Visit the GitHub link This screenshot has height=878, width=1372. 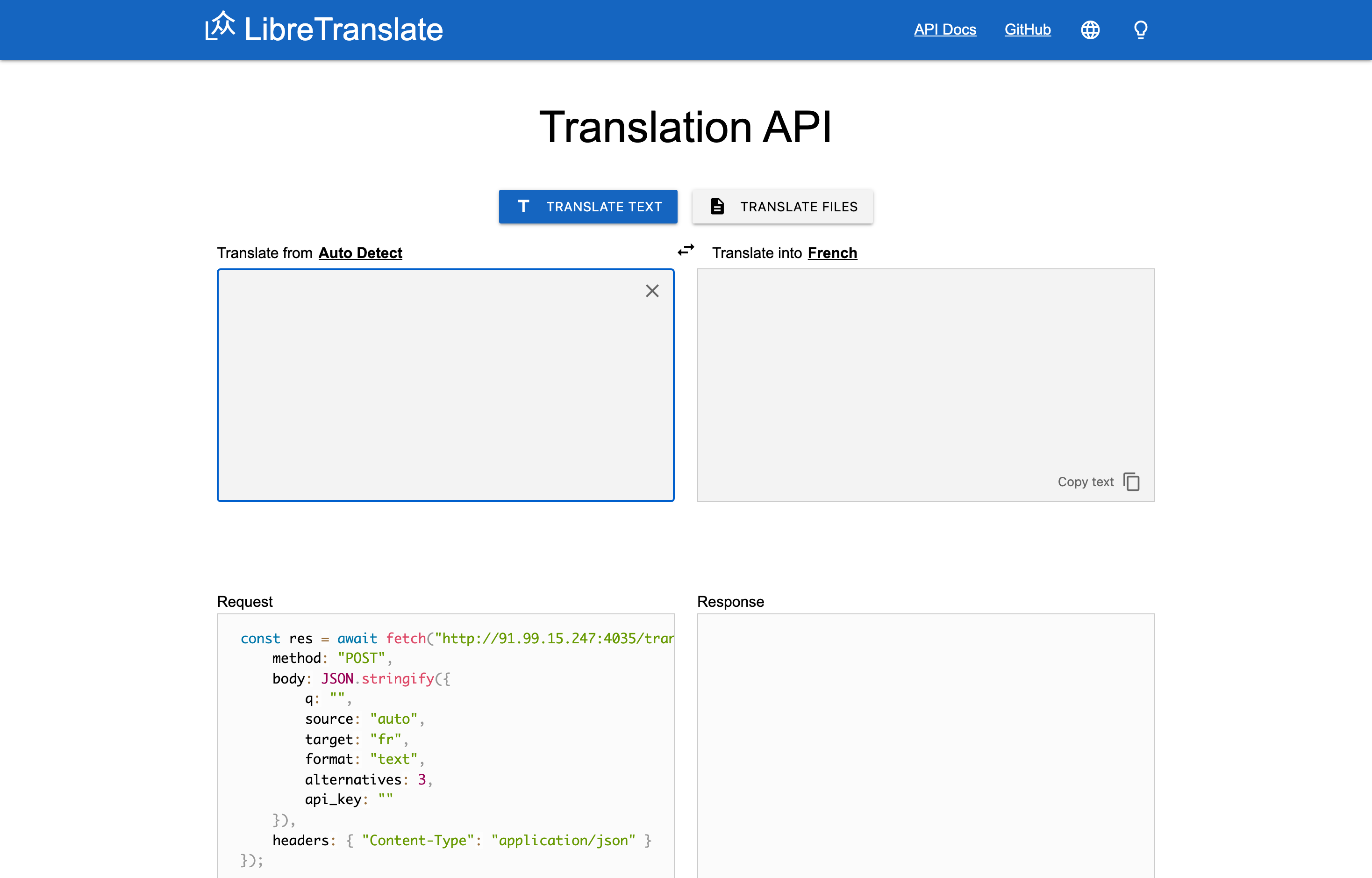click(1027, 29)
